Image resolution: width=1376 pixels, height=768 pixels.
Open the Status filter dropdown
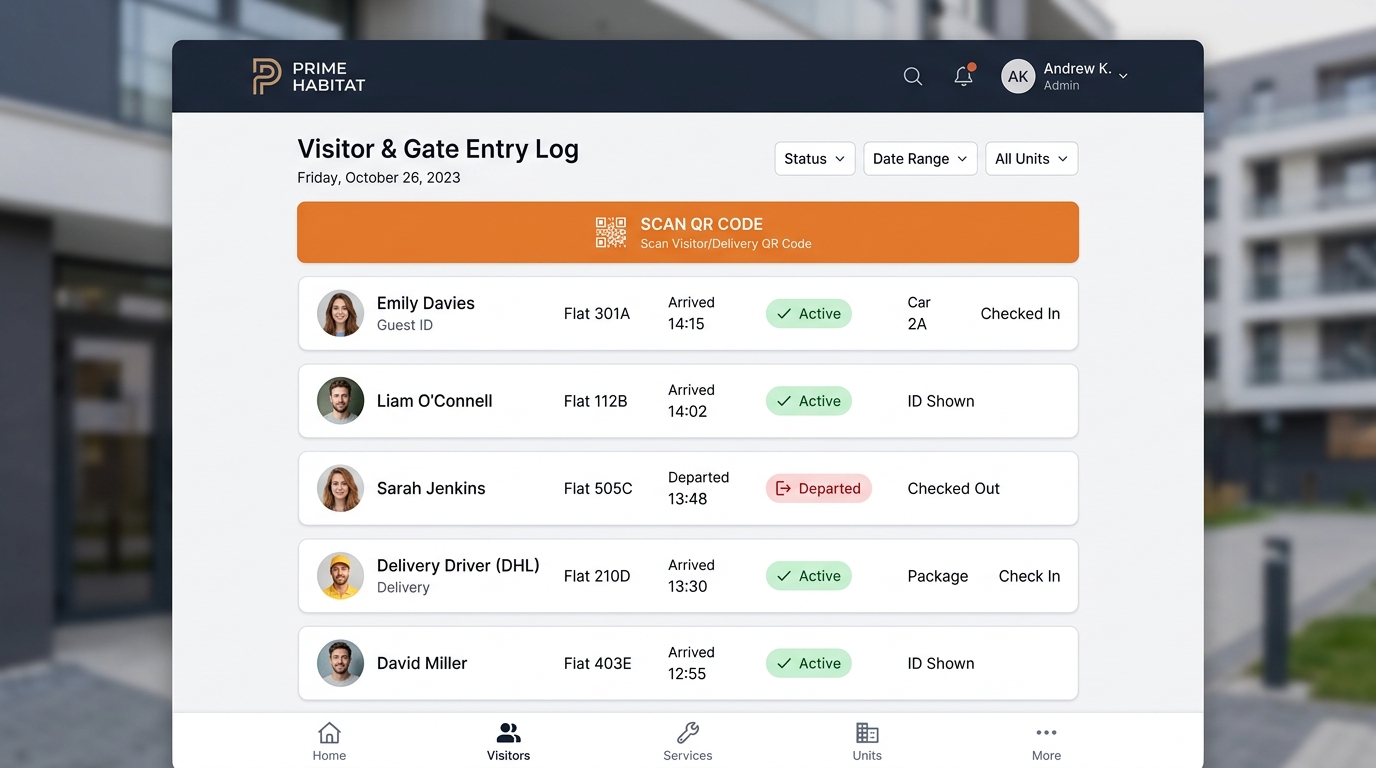[815, 159]
